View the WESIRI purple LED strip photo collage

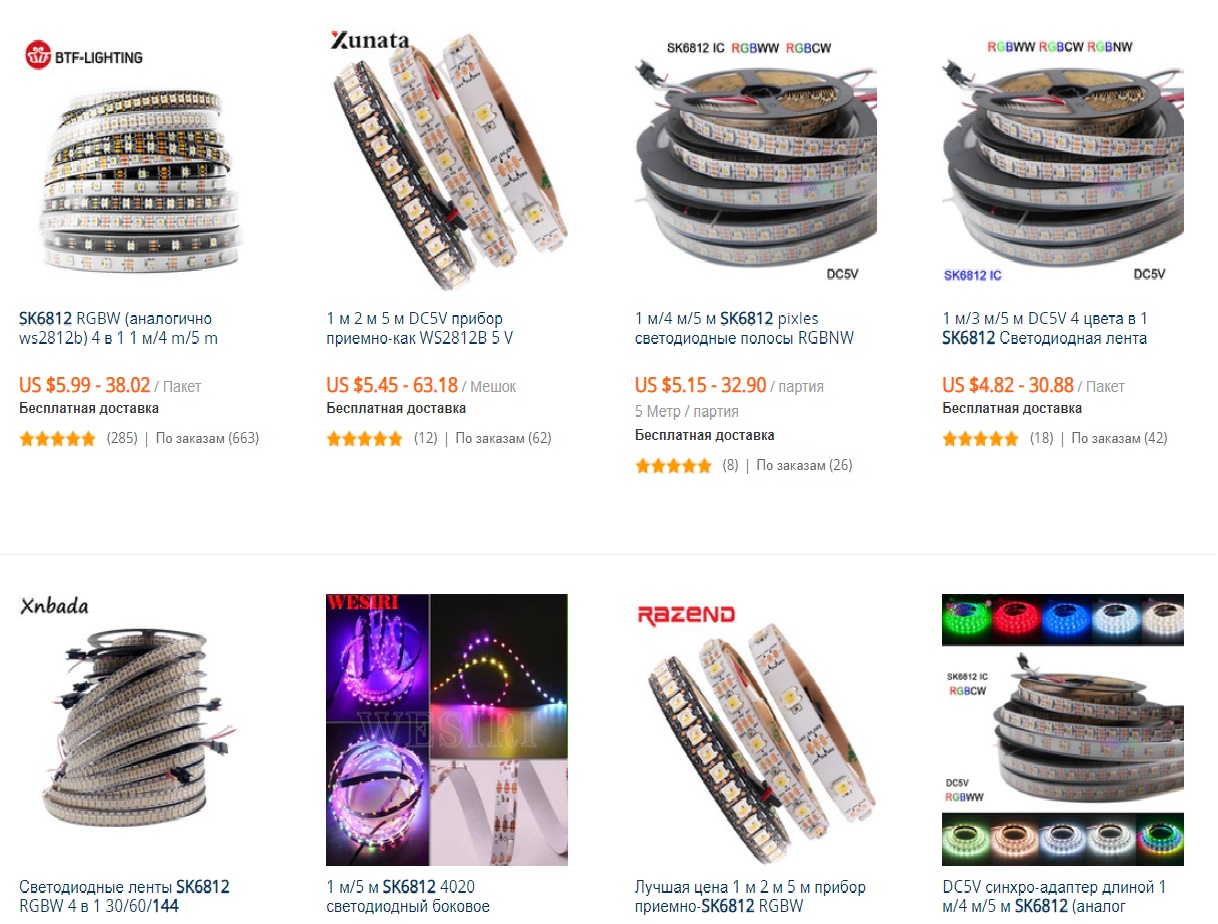[x=447, y=729]
